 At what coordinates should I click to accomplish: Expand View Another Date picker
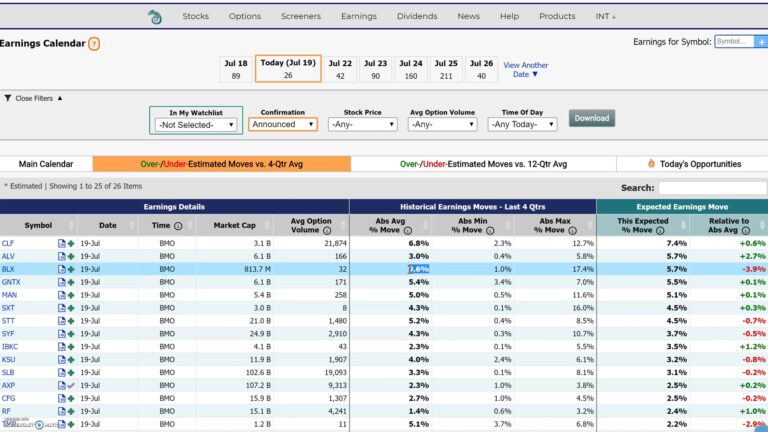click(x=526, y=70)
